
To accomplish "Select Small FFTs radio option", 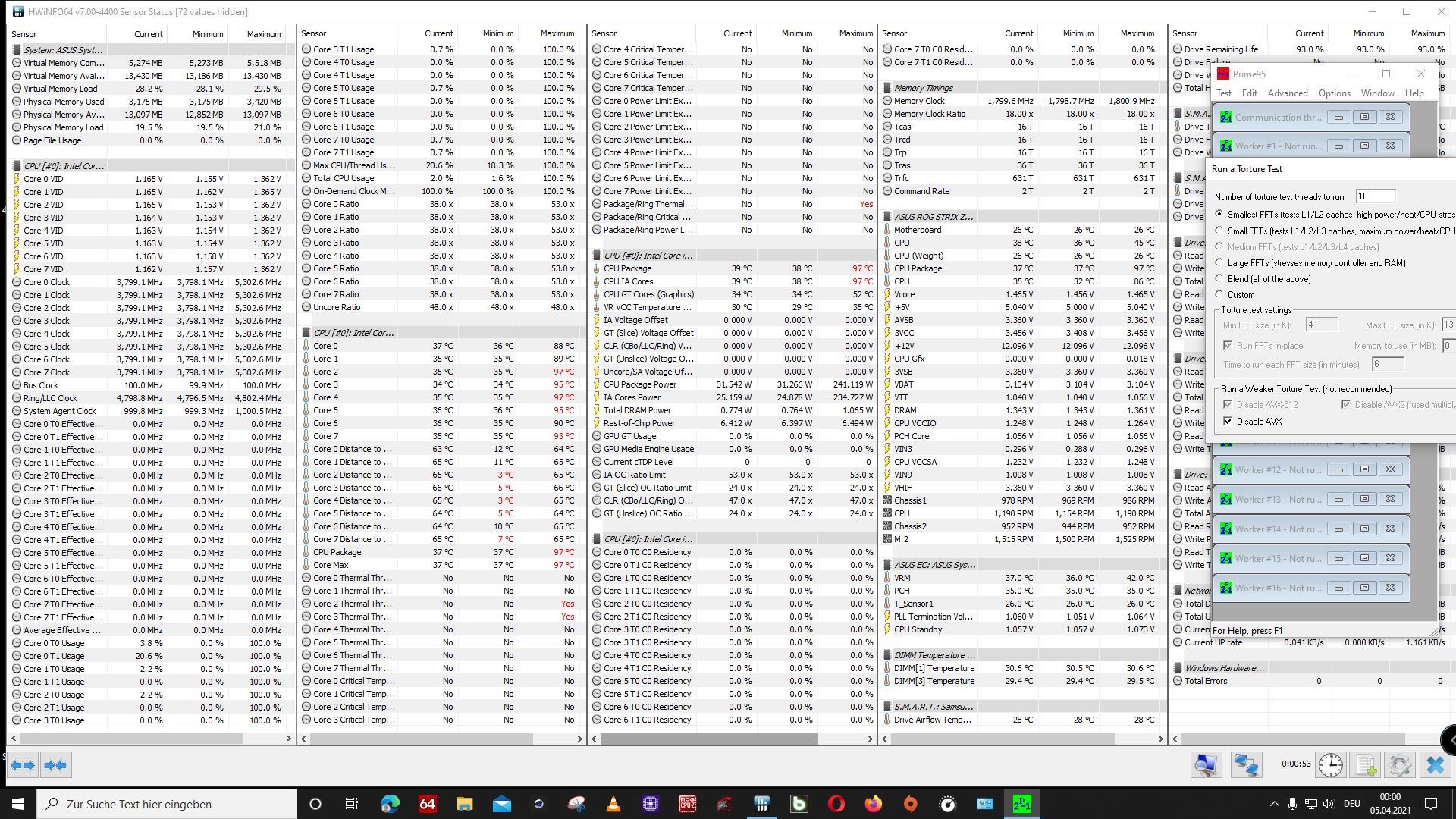I will (x=1219, y=231).
